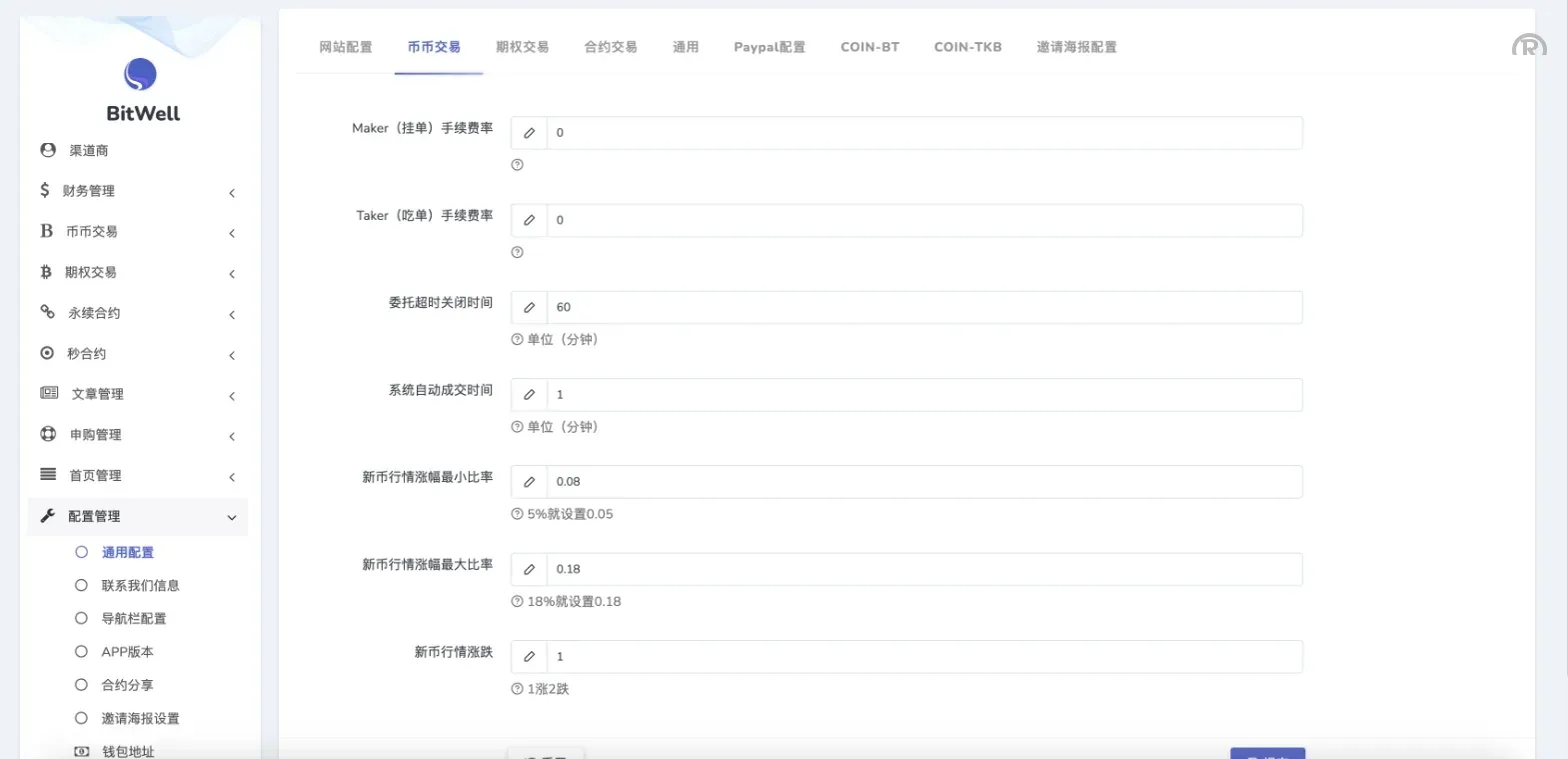Viewport: 1568px width, 759px height.
Task: Click help icon next to 5%就设置0.05
Action: point(518,514)
